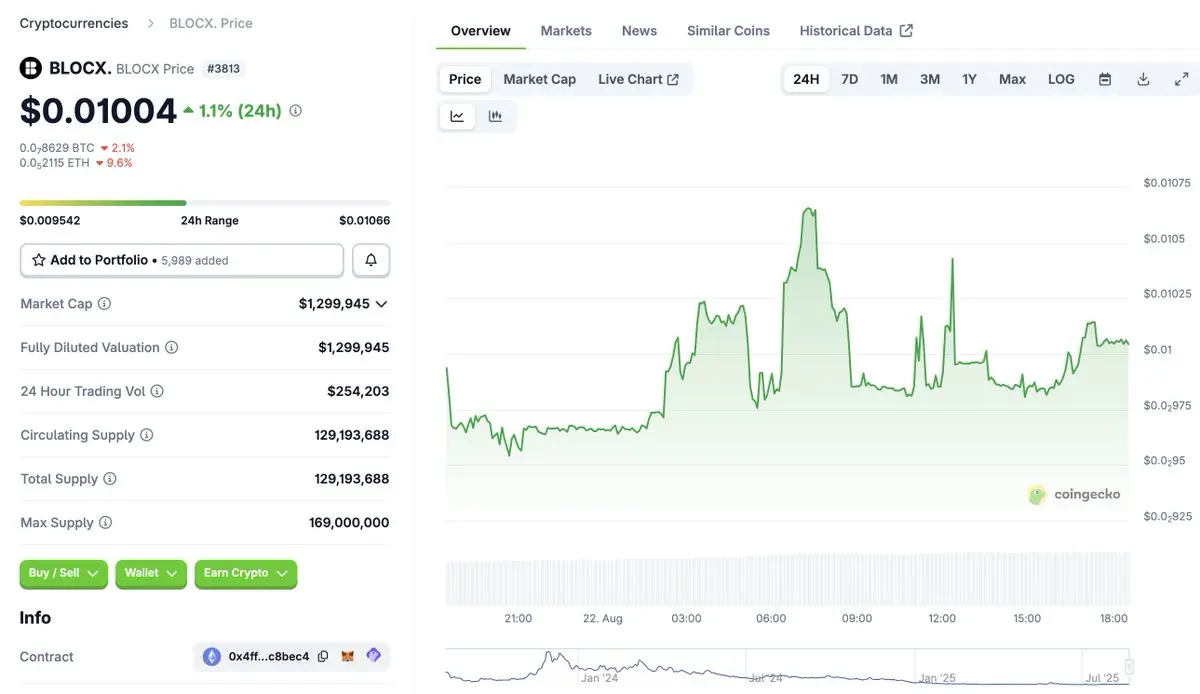Click the 24h high value $0.01066

365,221
